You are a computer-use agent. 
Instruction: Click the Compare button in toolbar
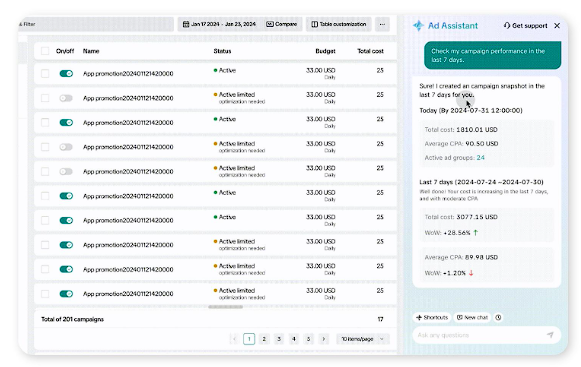282,24
